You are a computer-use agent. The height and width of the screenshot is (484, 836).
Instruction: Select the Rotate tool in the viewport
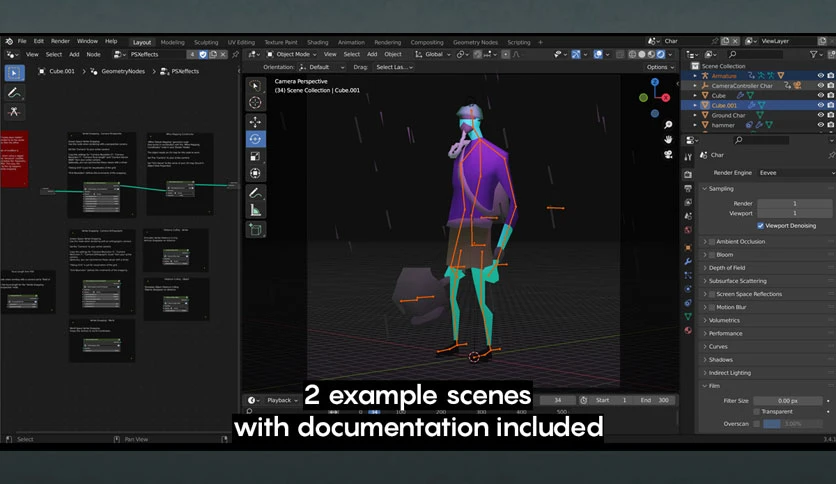[255, 139]
